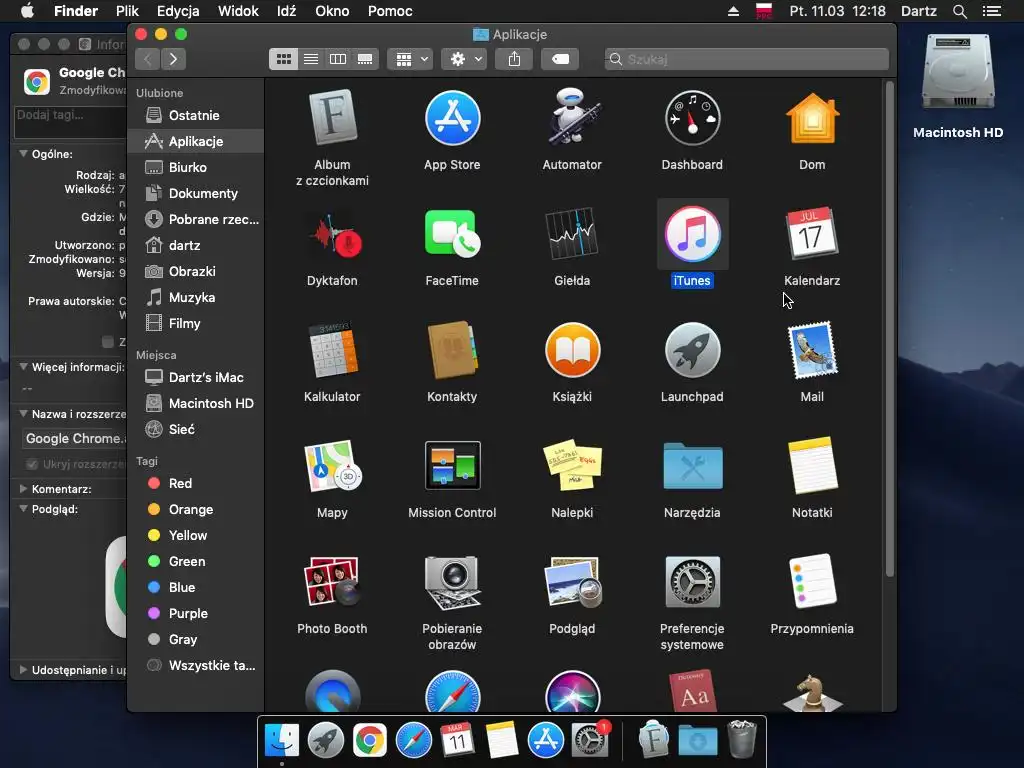
Task: Select the Notatki app icon
Action: pos(812,466)
